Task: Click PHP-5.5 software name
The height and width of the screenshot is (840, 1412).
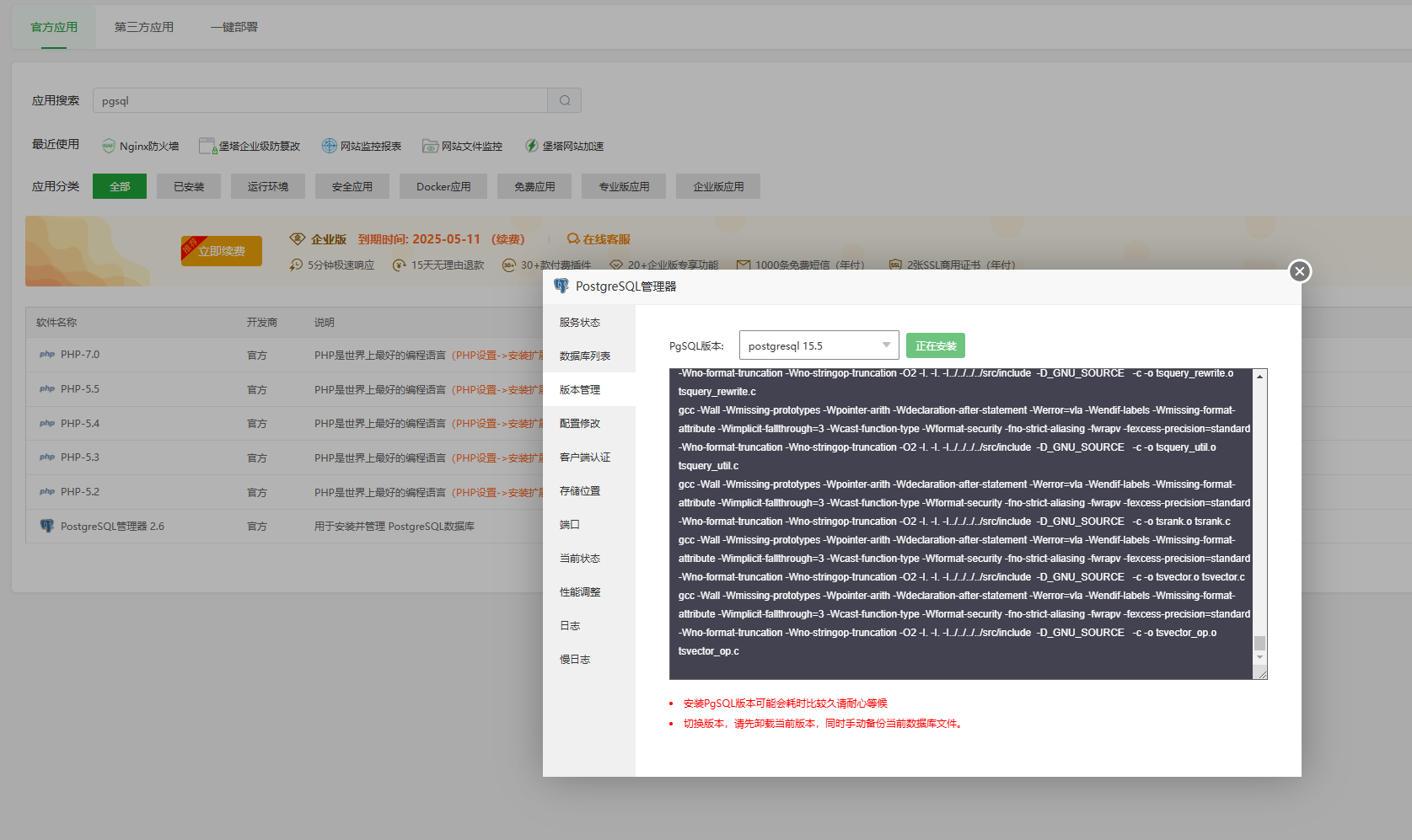Action: click(x=80, y=389)
